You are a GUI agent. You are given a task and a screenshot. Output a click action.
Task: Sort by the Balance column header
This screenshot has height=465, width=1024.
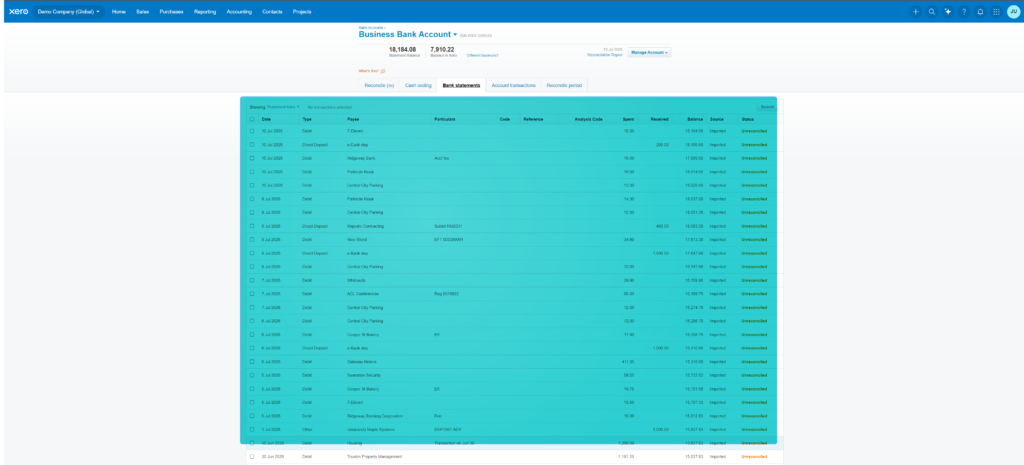click(x=695, y=120)
